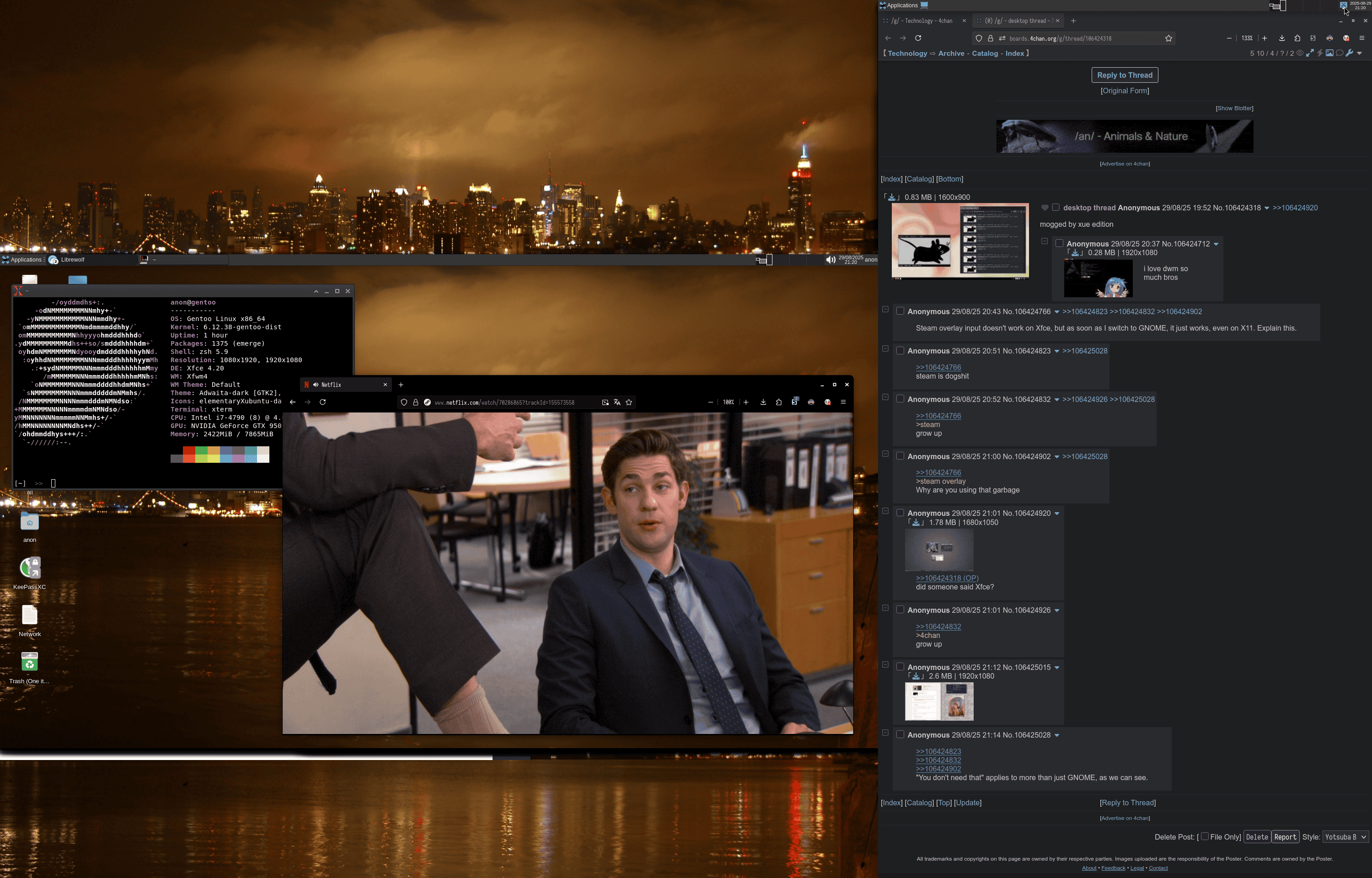The width and height of the screenshot is (1372, 878).
Task: Enable the File Only checkbox
Action: [x=1205, y=836]
